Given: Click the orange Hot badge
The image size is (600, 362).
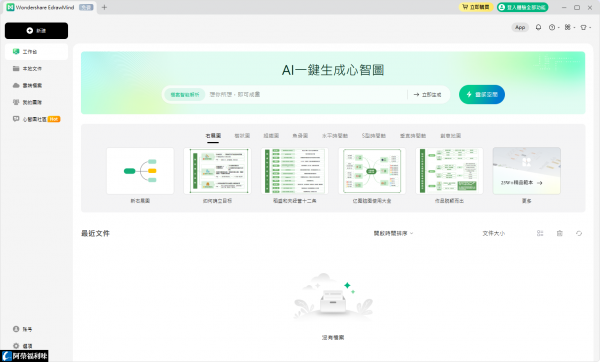Looking at the screenshot, I should click(x=54, y=119).
